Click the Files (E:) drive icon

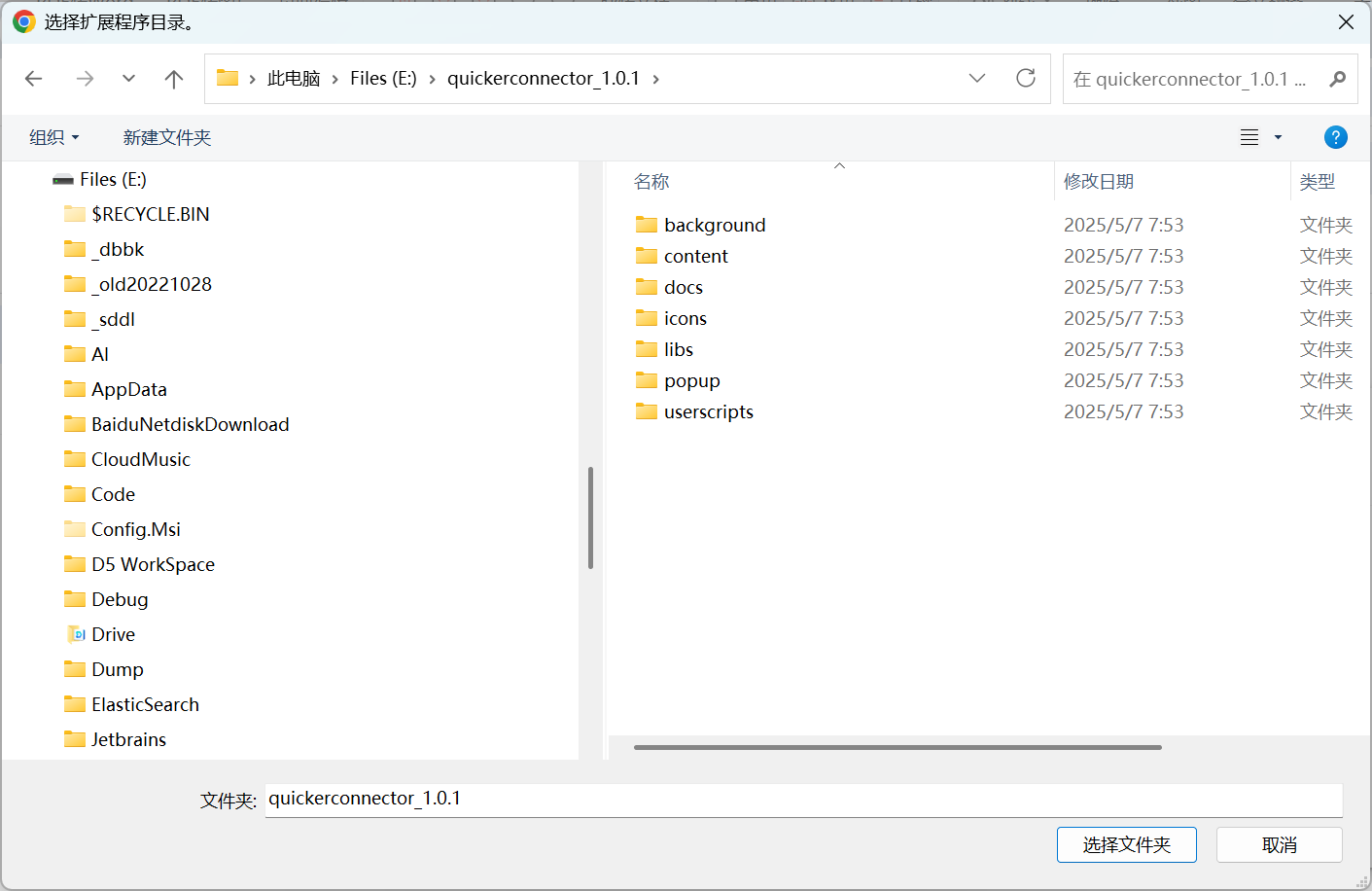tap(63, 180)
